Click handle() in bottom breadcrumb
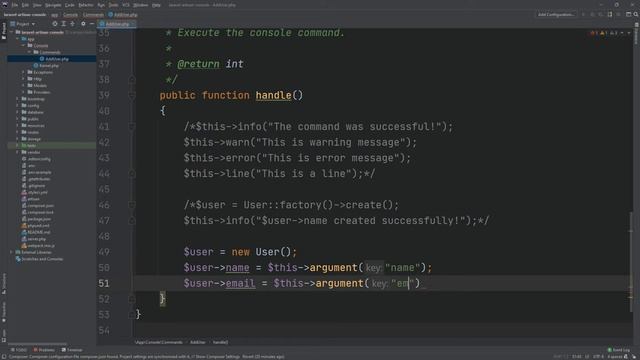Viewport: 640px width, 360px height. (220, 342)
